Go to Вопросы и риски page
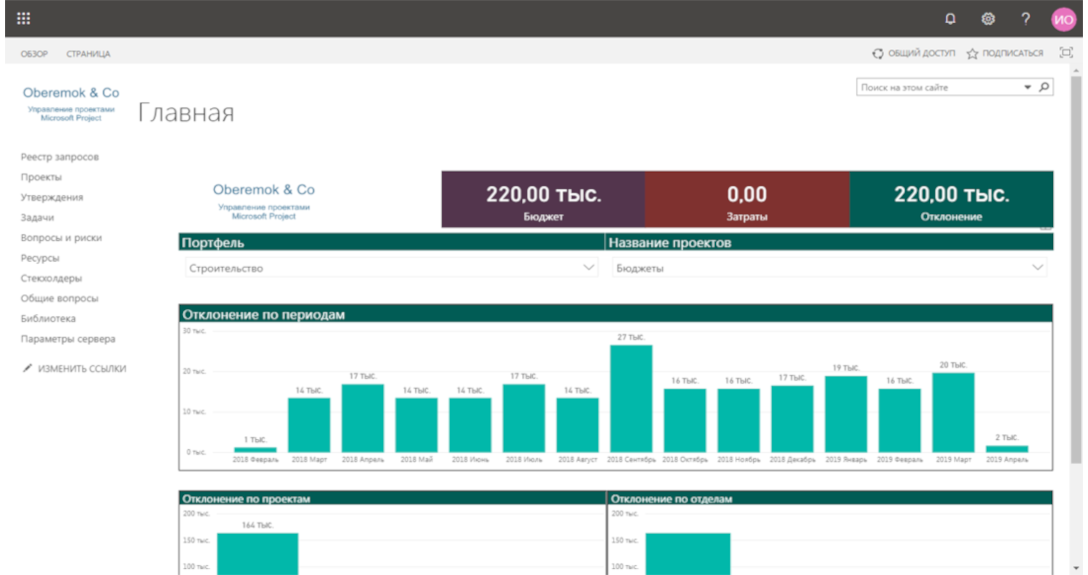 [x=61, y=238]
